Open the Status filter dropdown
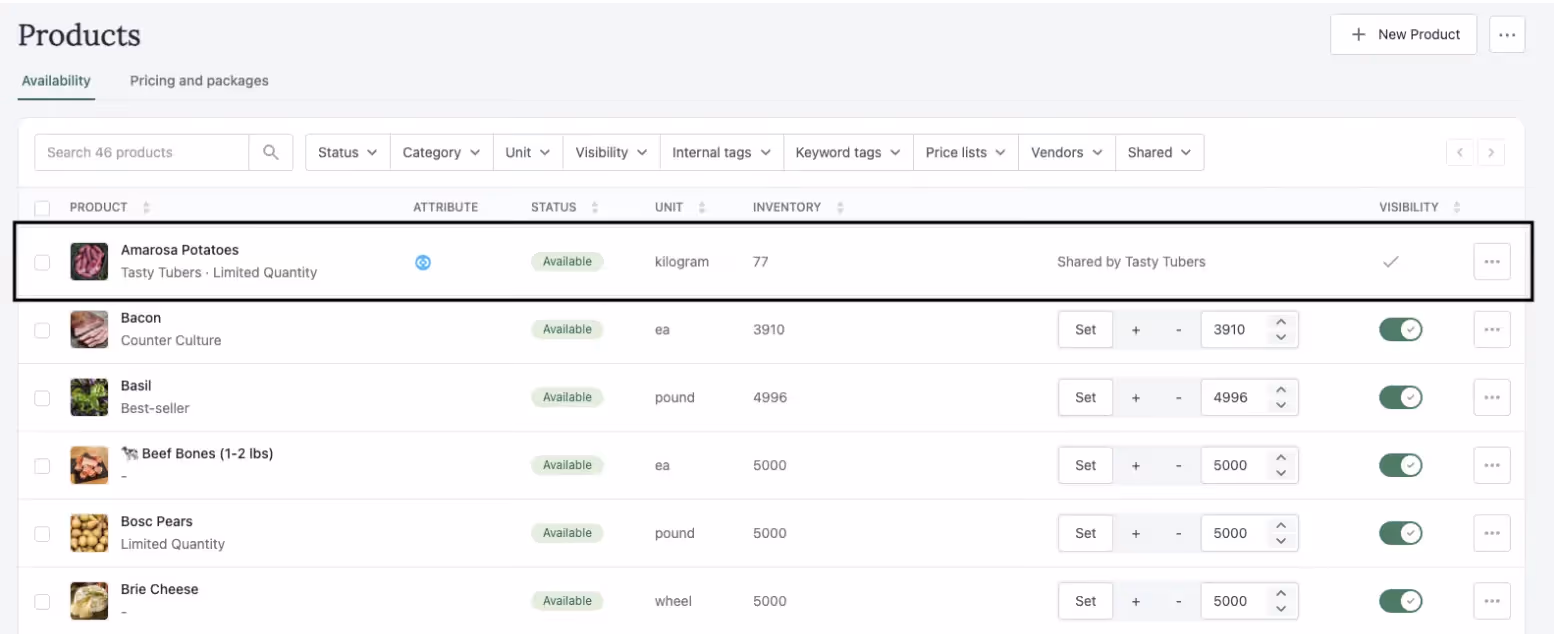1554x634 pixels. click(347, 152)
